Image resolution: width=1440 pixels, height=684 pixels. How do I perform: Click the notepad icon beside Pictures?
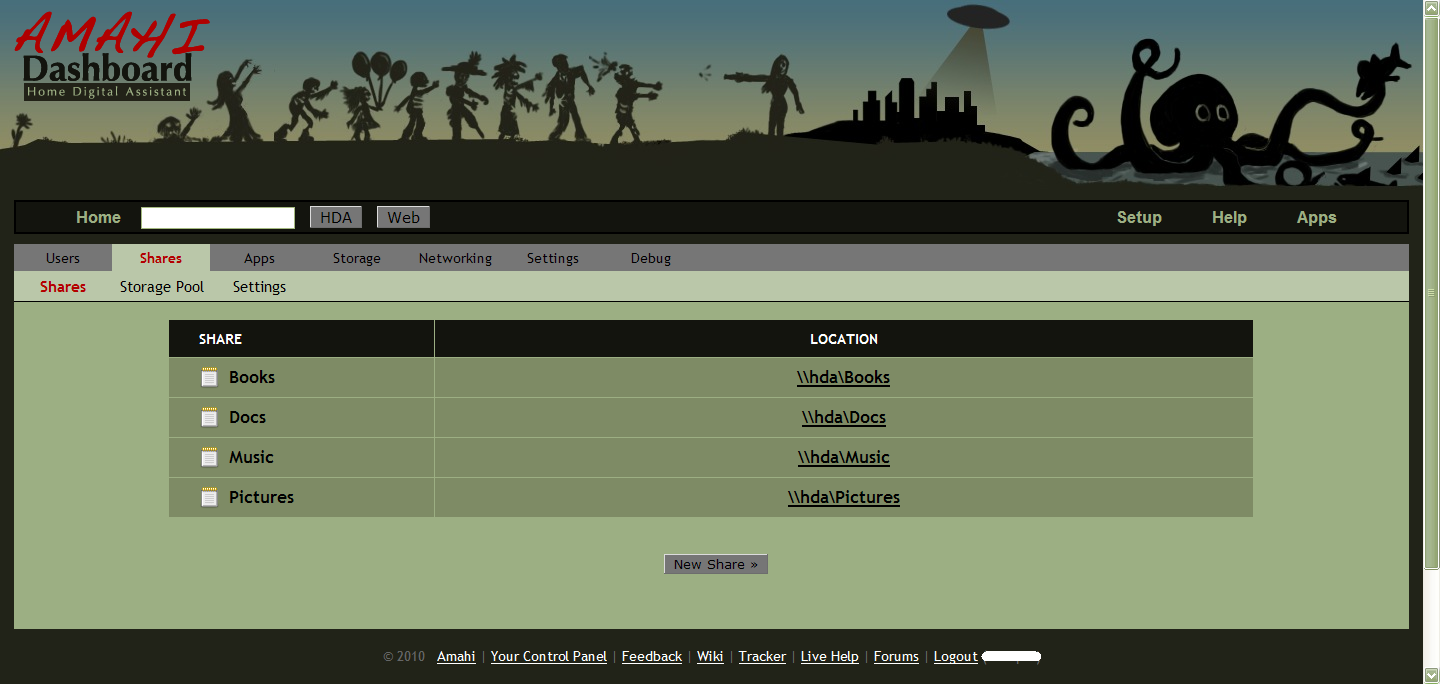pos(209,497)
